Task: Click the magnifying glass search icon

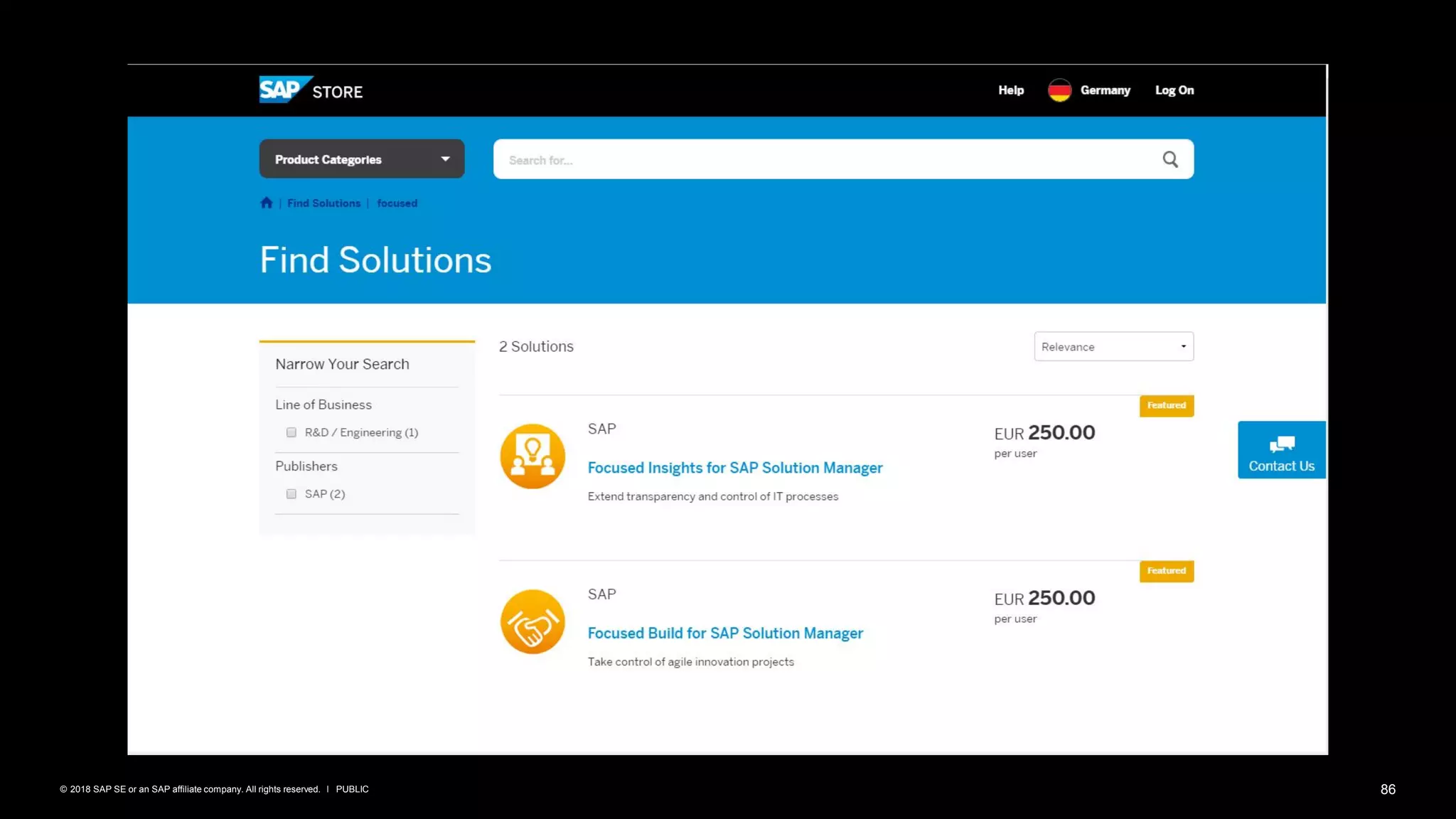Action: point(1170,159)
